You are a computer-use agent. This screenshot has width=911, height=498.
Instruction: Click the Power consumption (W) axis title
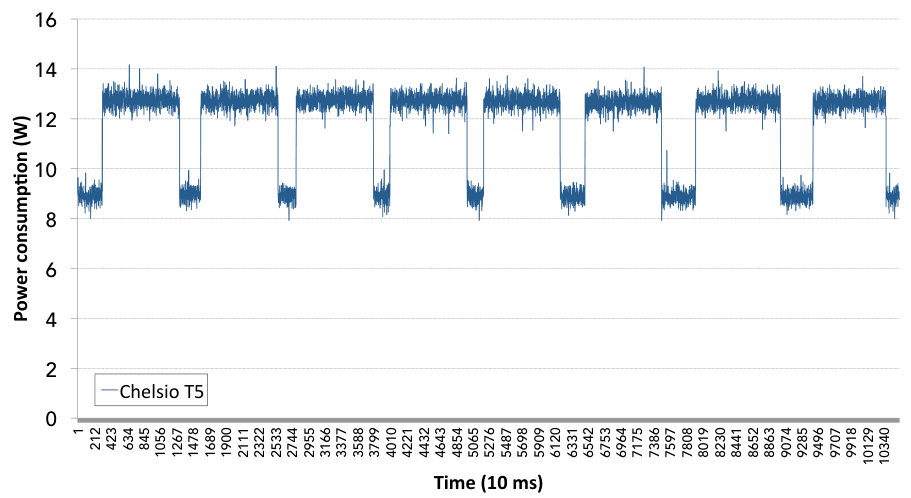[20, 219]
